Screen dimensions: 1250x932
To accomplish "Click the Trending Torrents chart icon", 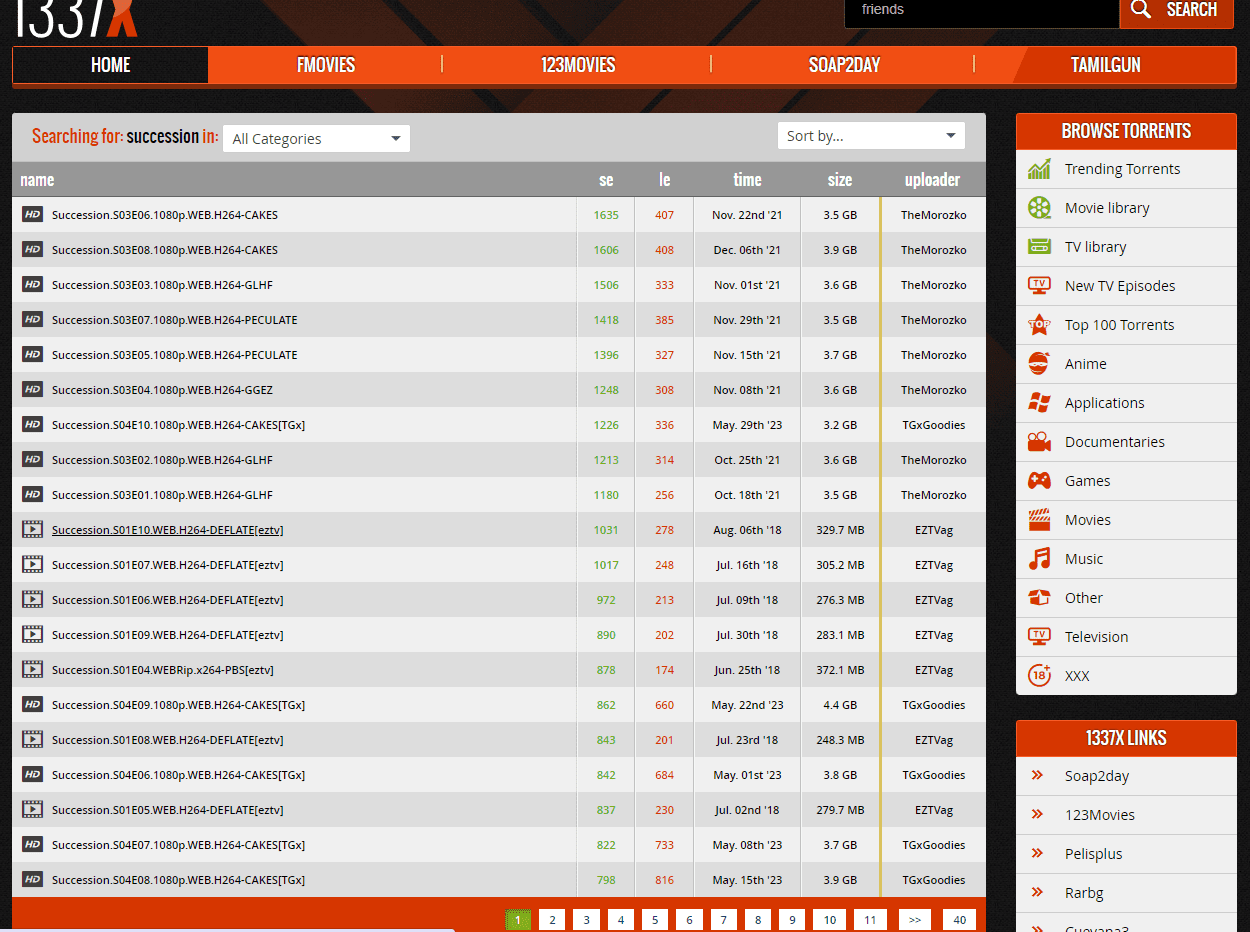I will click(1039, 169).
